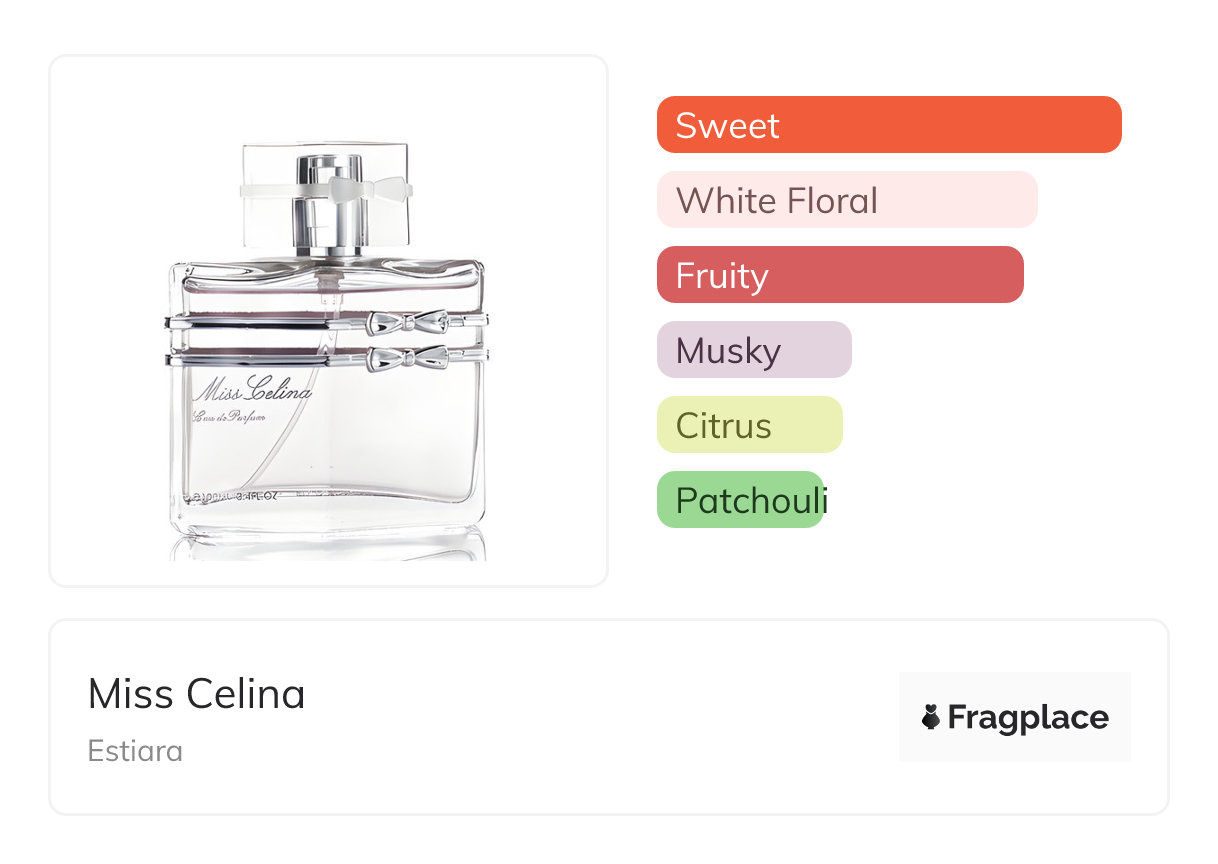Click the Fragplace wordmark text
Screen dimensions: 1218x864
pos(1028,717)
